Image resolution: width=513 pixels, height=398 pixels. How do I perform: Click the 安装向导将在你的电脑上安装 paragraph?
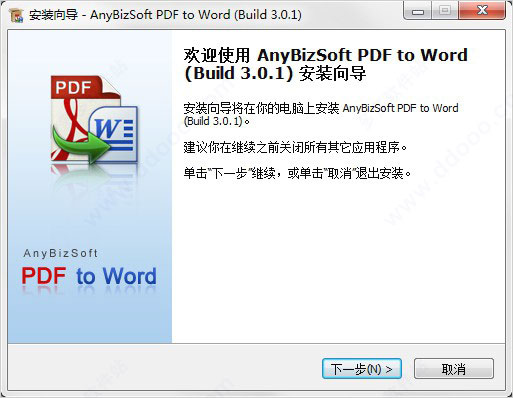[x=321, y=114]
